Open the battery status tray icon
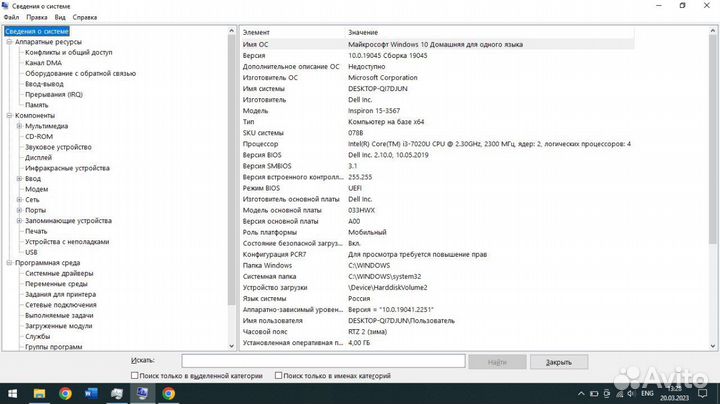The width and height of the screenshot is (720, 404). (594, 394)
